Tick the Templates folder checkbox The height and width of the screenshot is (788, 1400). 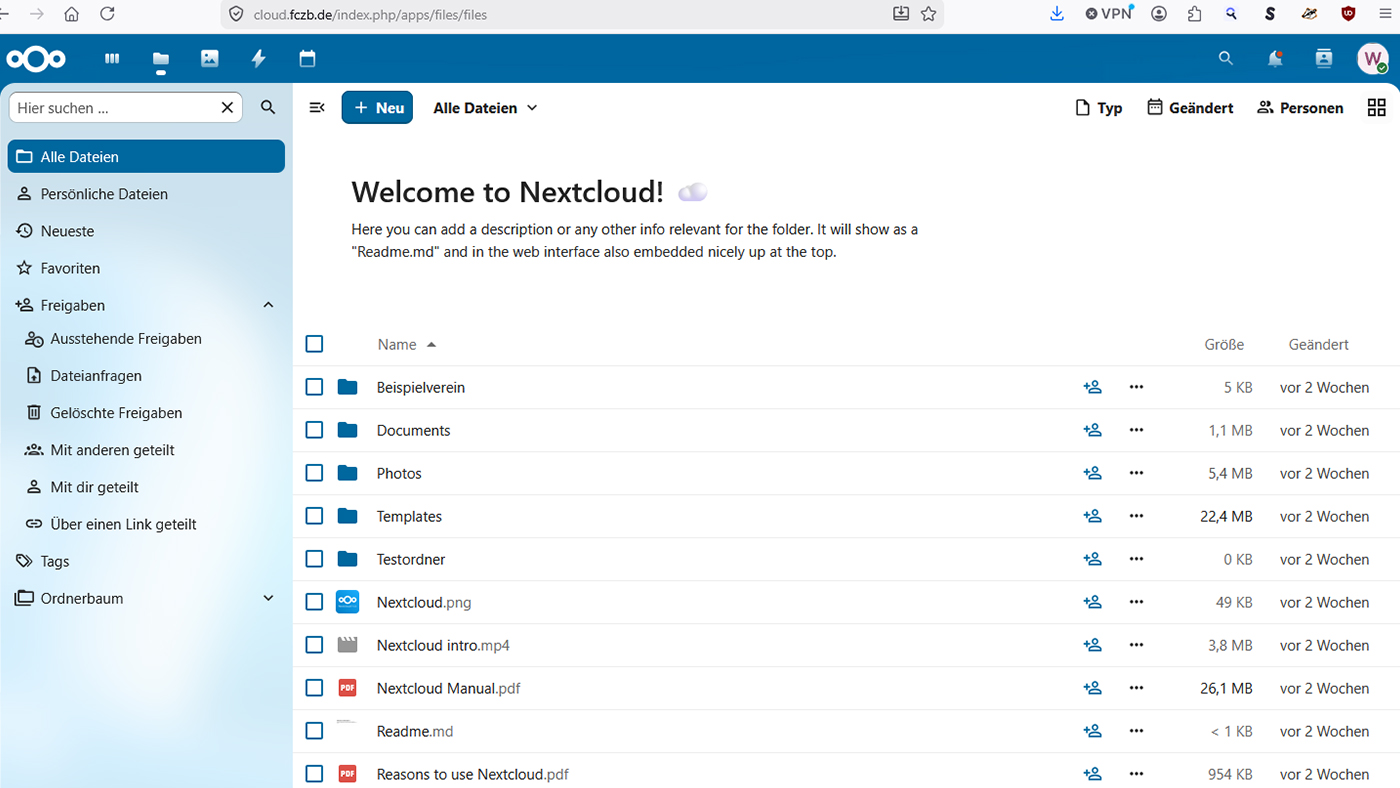[314, 516]
